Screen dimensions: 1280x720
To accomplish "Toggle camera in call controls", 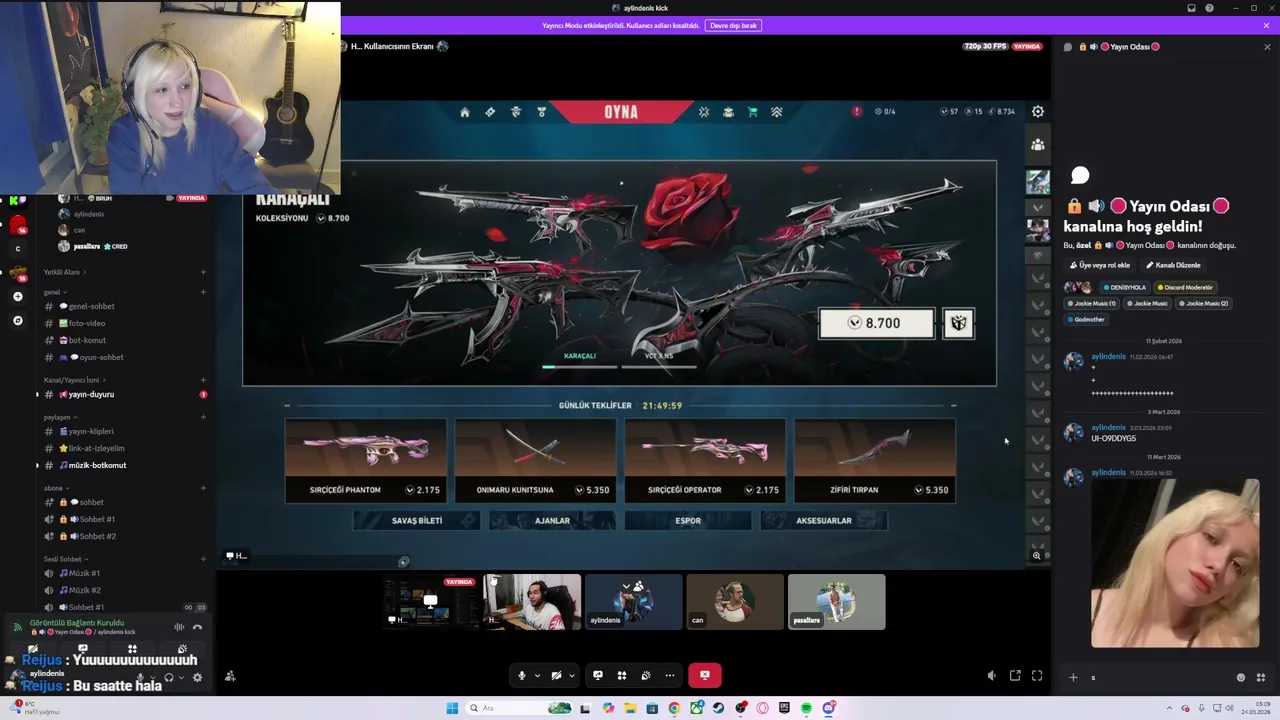I will (x=556, y=676).
